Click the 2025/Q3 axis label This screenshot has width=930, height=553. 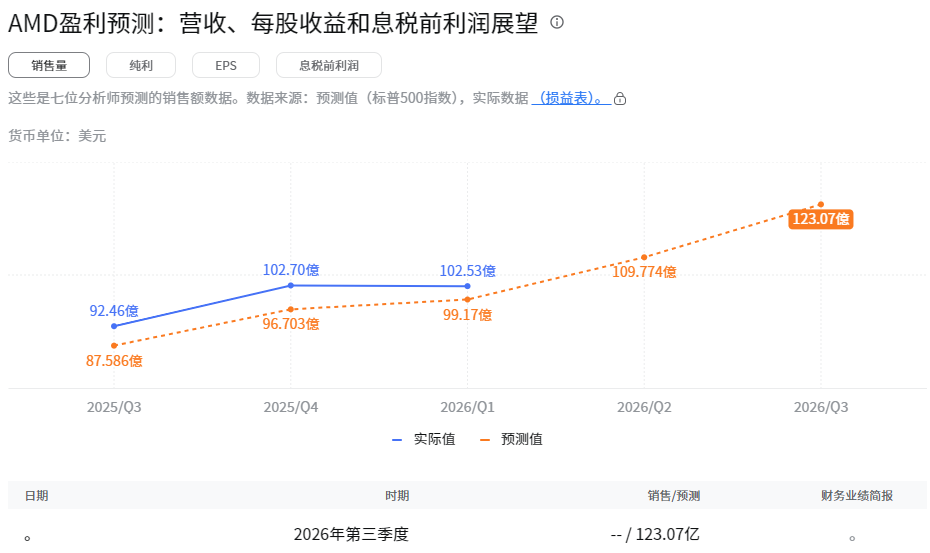click(114, 407)
